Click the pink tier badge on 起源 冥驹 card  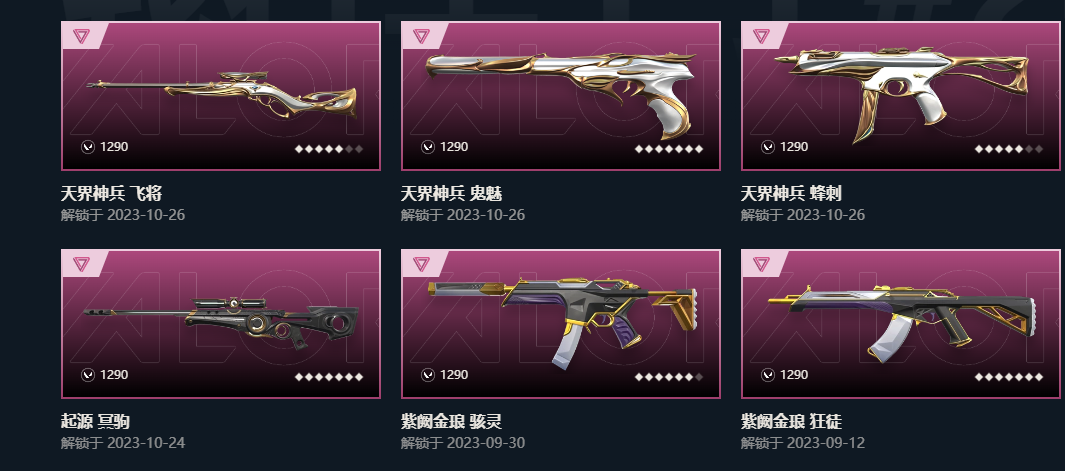[82, 264]
